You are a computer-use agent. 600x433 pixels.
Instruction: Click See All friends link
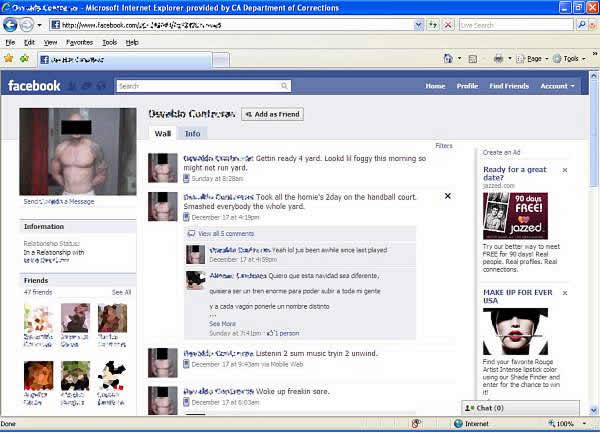tap(121, 292)
